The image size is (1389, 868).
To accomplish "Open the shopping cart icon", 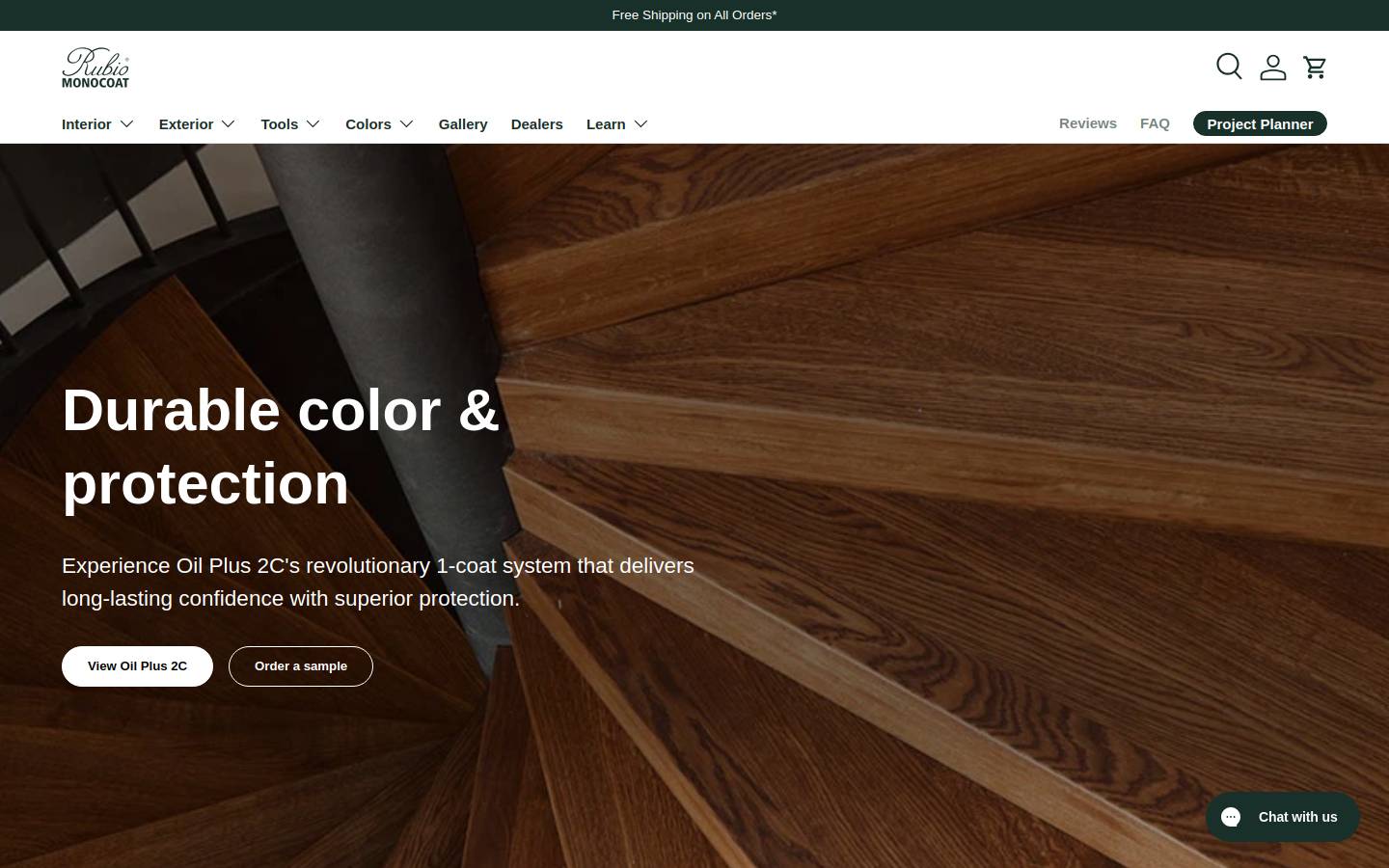I will [x=1315, y=67].
